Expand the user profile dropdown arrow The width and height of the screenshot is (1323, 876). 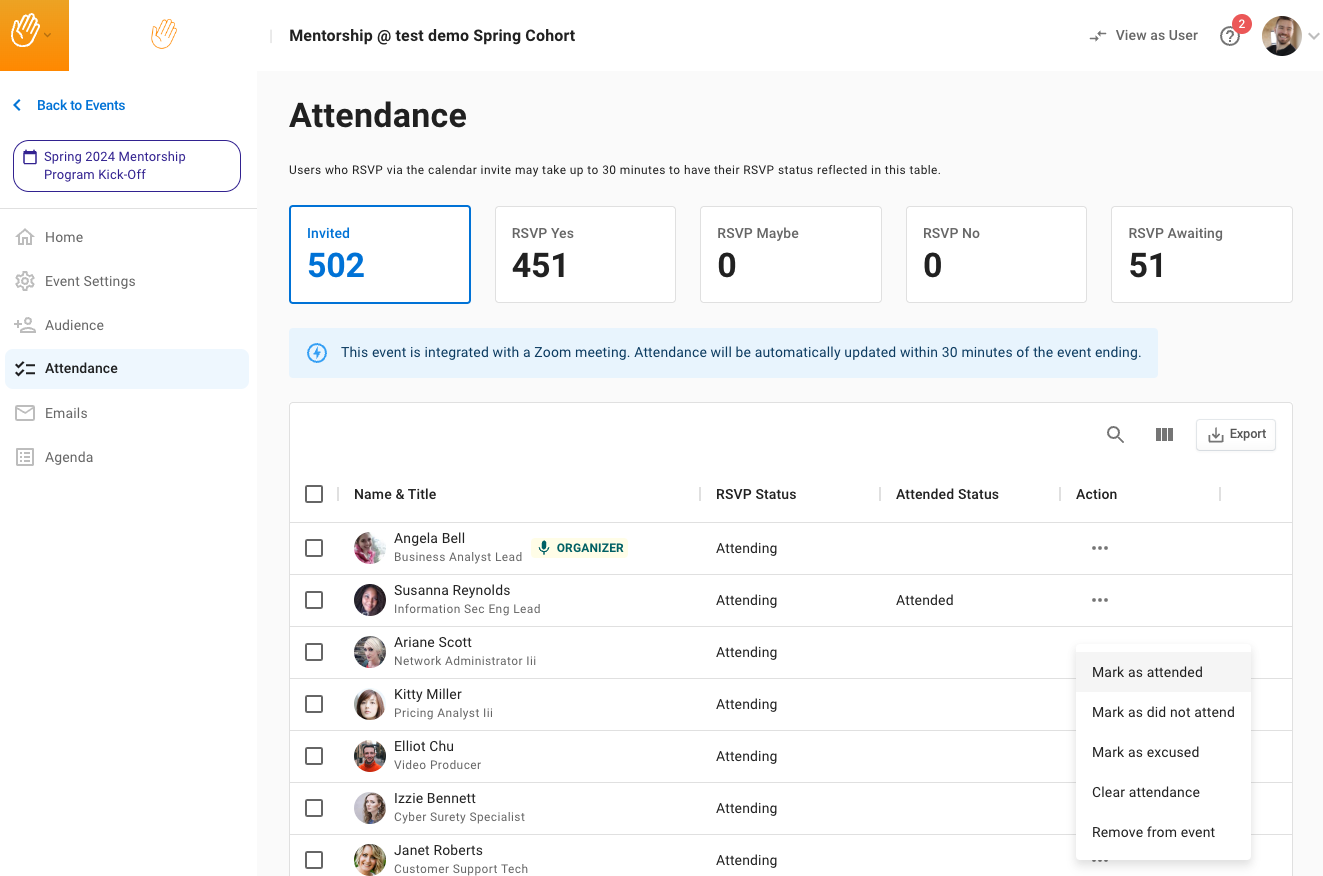tap(1314, 36)
